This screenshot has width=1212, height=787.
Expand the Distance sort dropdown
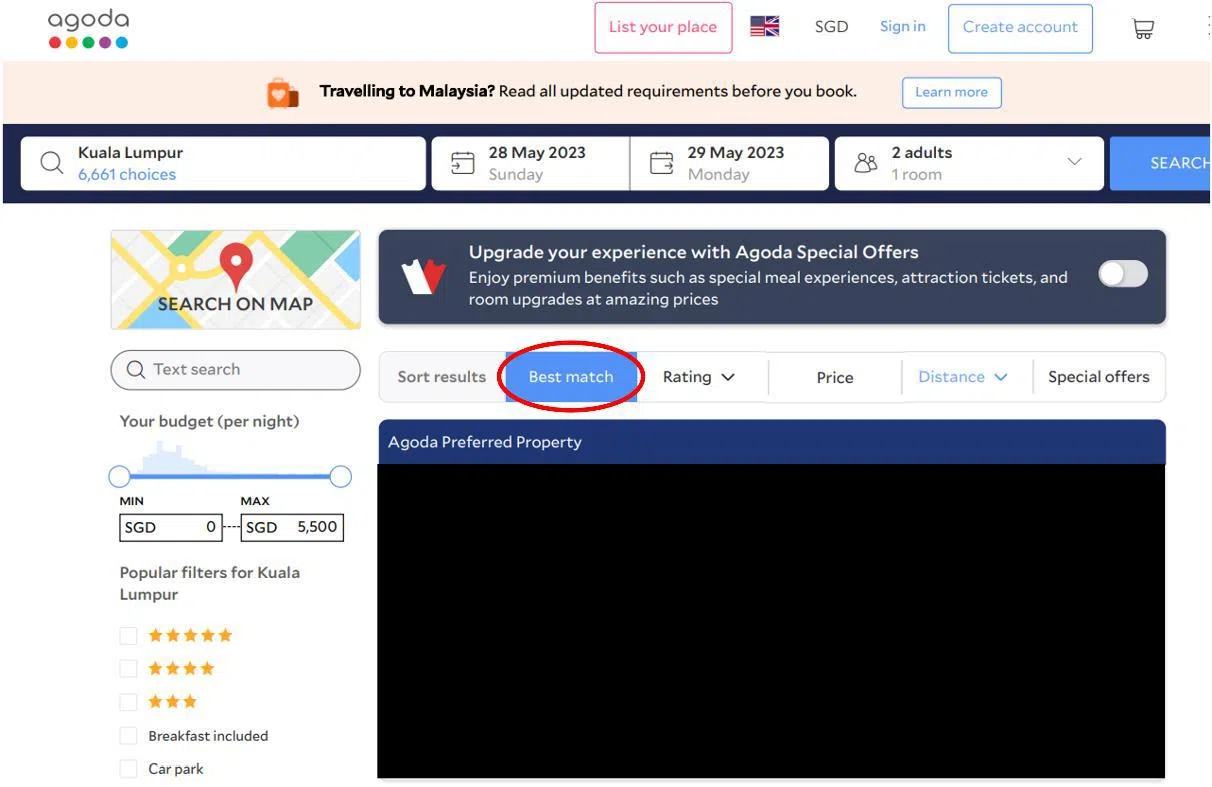962,377
